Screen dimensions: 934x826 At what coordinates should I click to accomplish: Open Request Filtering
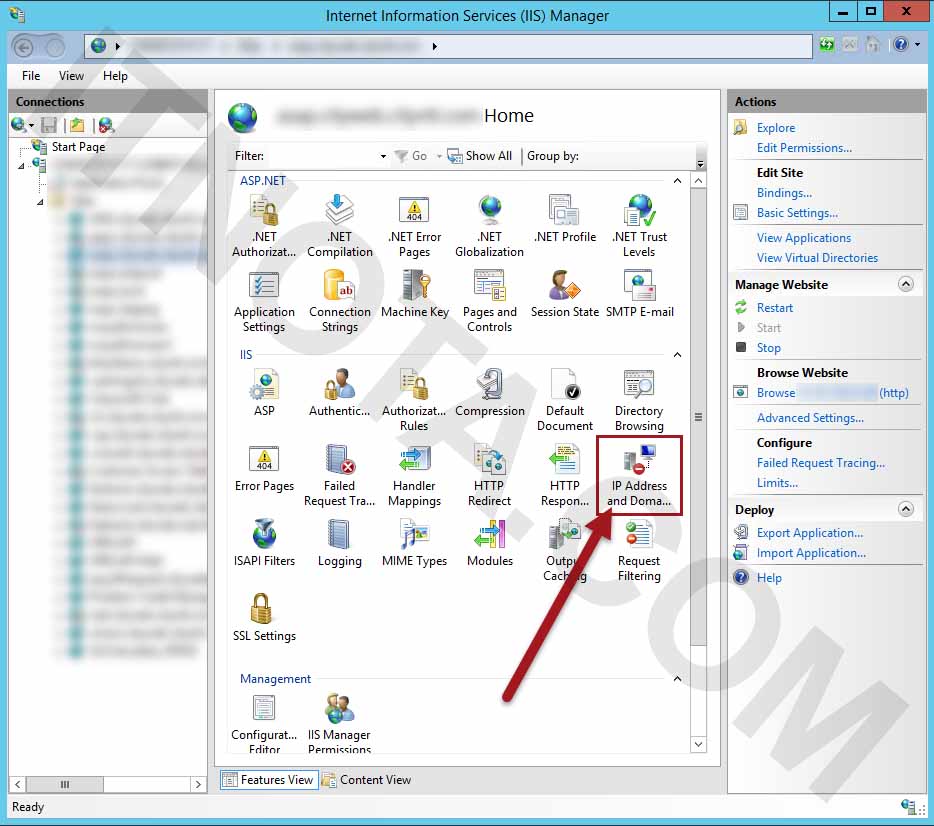pyautogui.click(x=639, y=548)
